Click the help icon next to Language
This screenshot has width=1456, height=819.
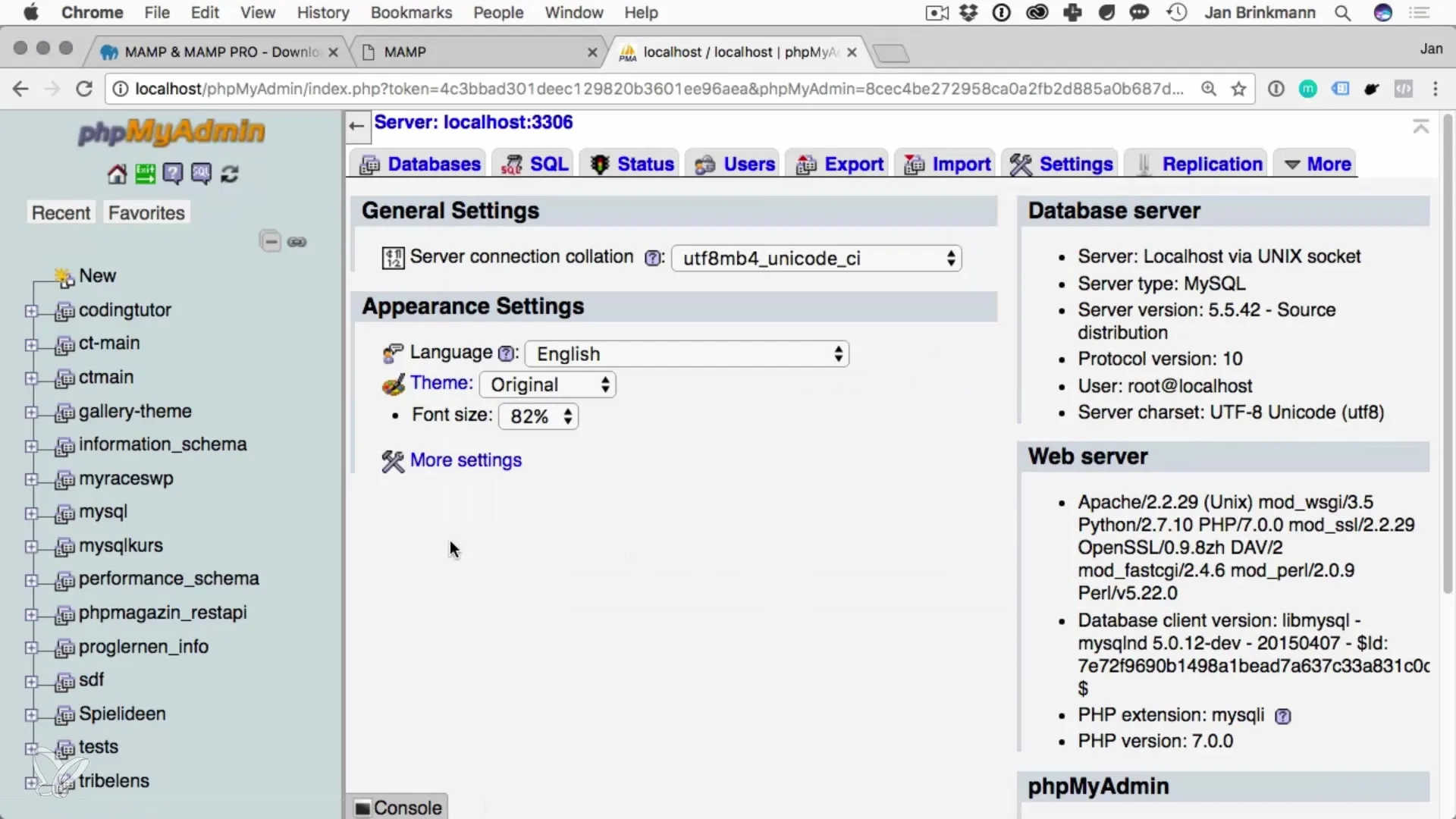(506, 353)
